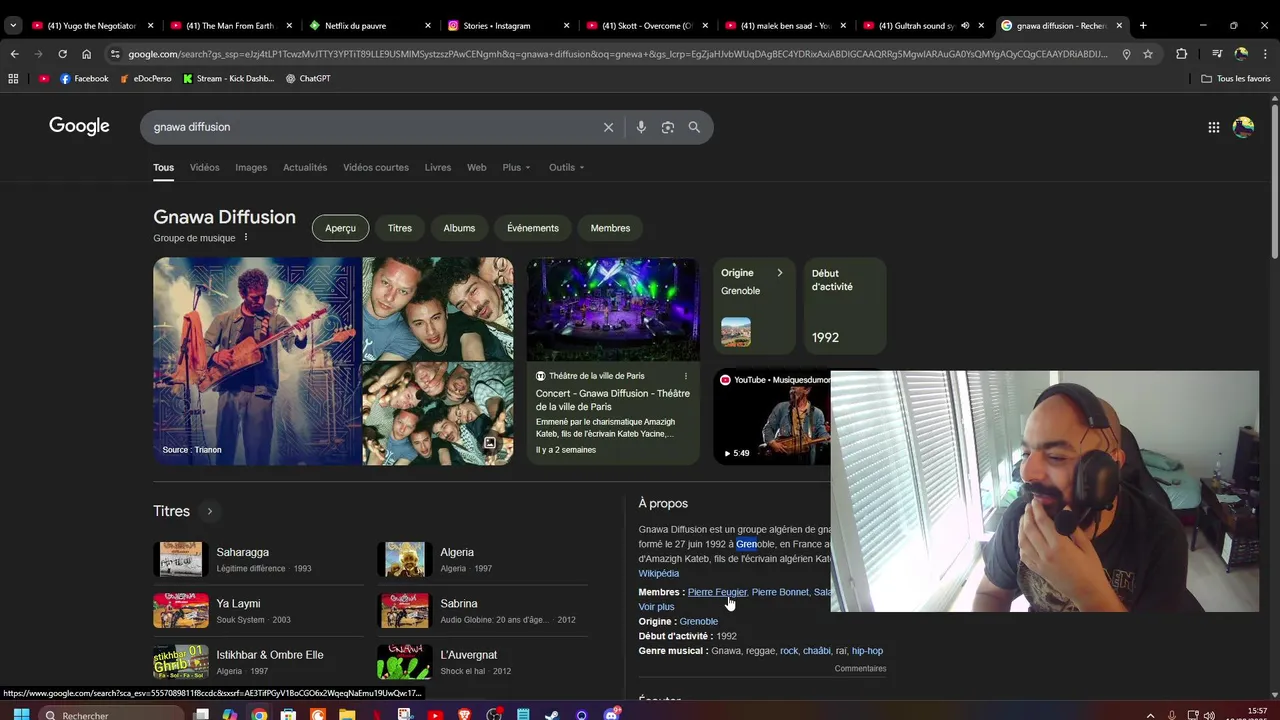Open the Grenoble link beside Origine

click(699, 622)
